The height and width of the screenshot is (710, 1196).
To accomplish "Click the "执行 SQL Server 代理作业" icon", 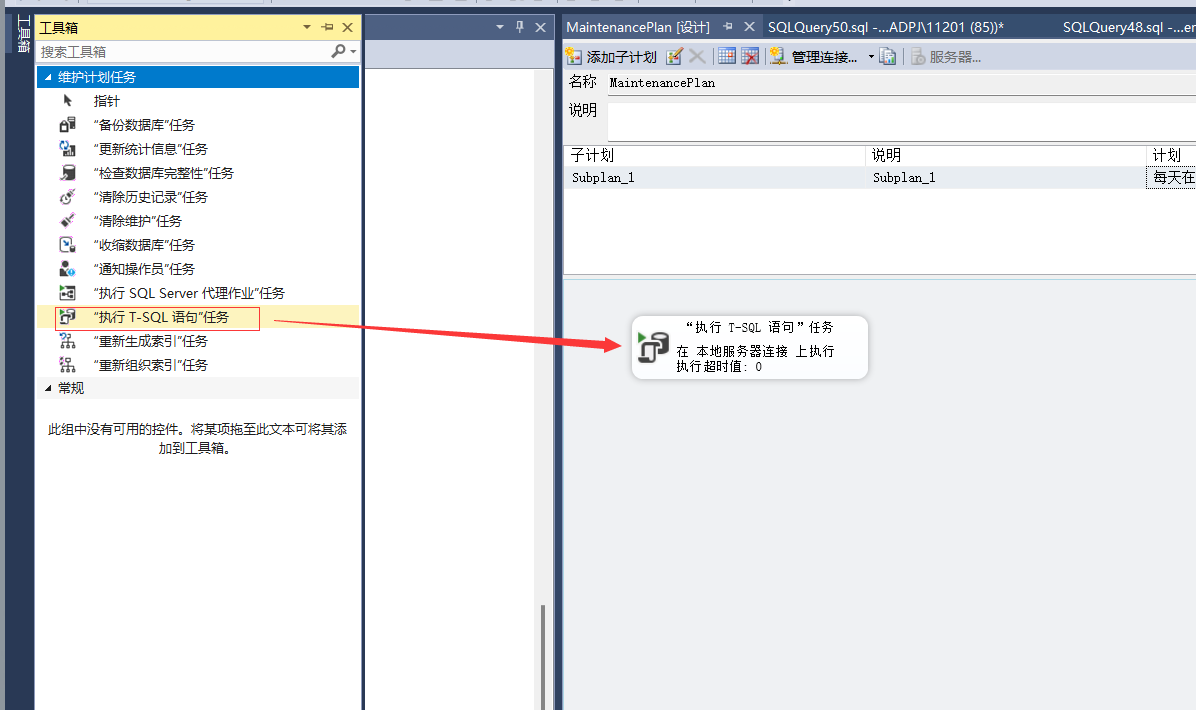I will [68, 293].
